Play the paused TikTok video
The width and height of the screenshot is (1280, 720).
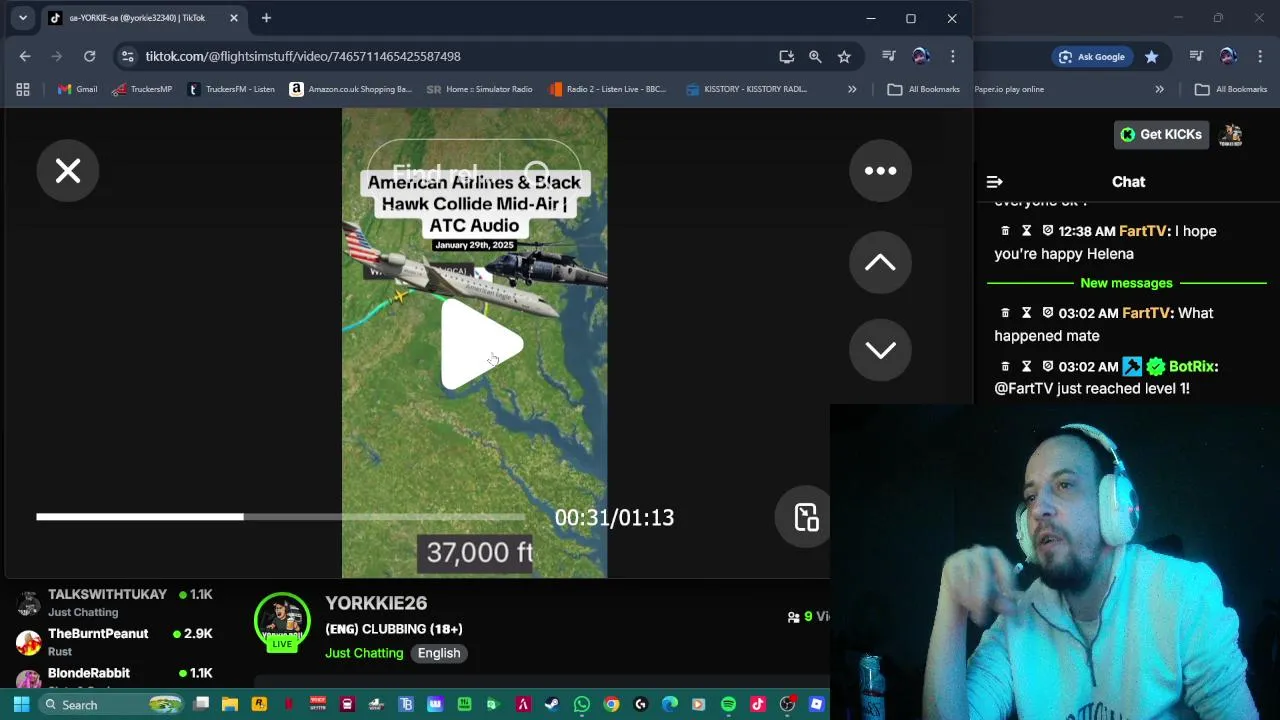[x=481, y=344]
